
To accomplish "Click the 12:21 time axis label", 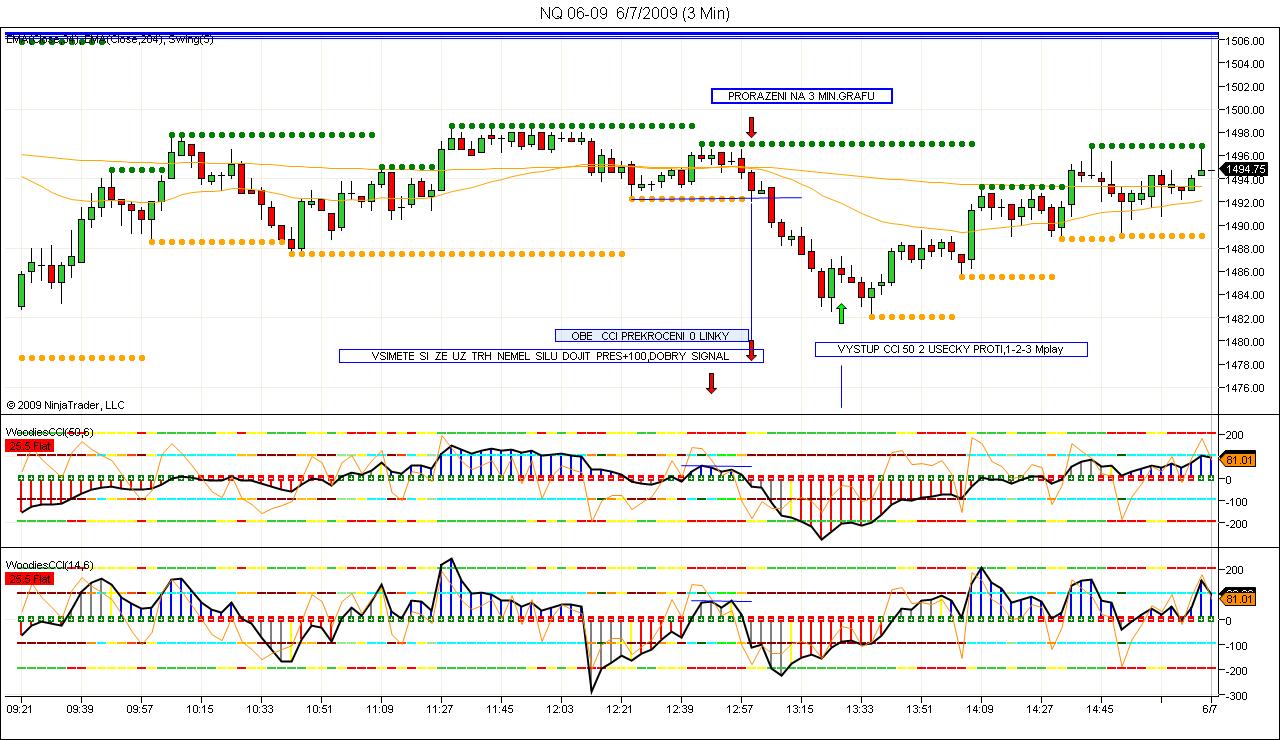I will click(621, 709).
